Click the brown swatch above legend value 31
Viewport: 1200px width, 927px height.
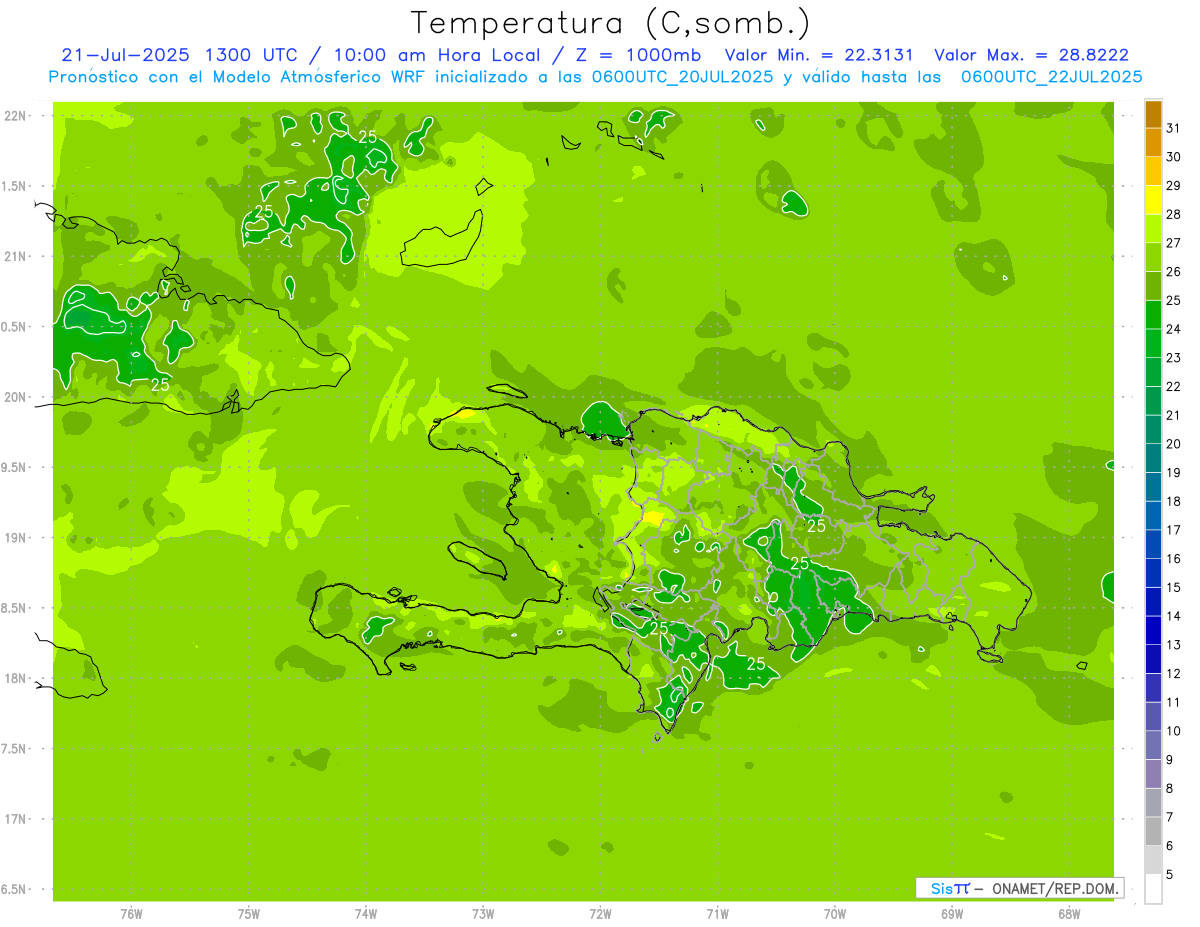point(1153,115)
